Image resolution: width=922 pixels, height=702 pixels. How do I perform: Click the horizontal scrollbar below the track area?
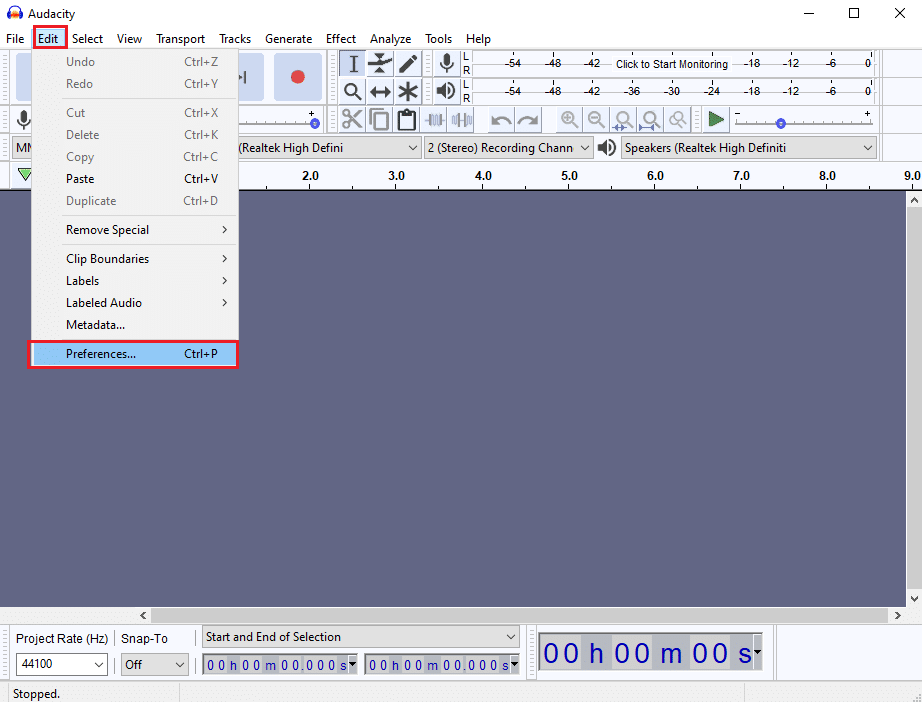click(x=520, y=616)
